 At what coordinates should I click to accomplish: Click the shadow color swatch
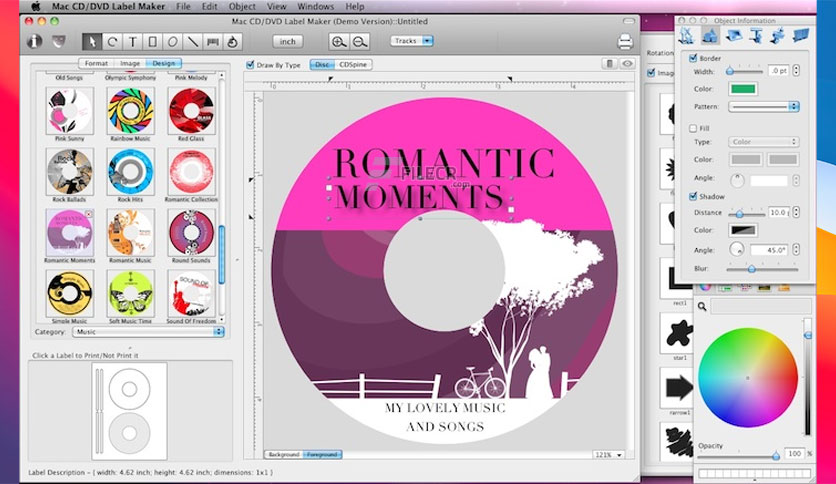pyautogui.click(x=743, y=230)
